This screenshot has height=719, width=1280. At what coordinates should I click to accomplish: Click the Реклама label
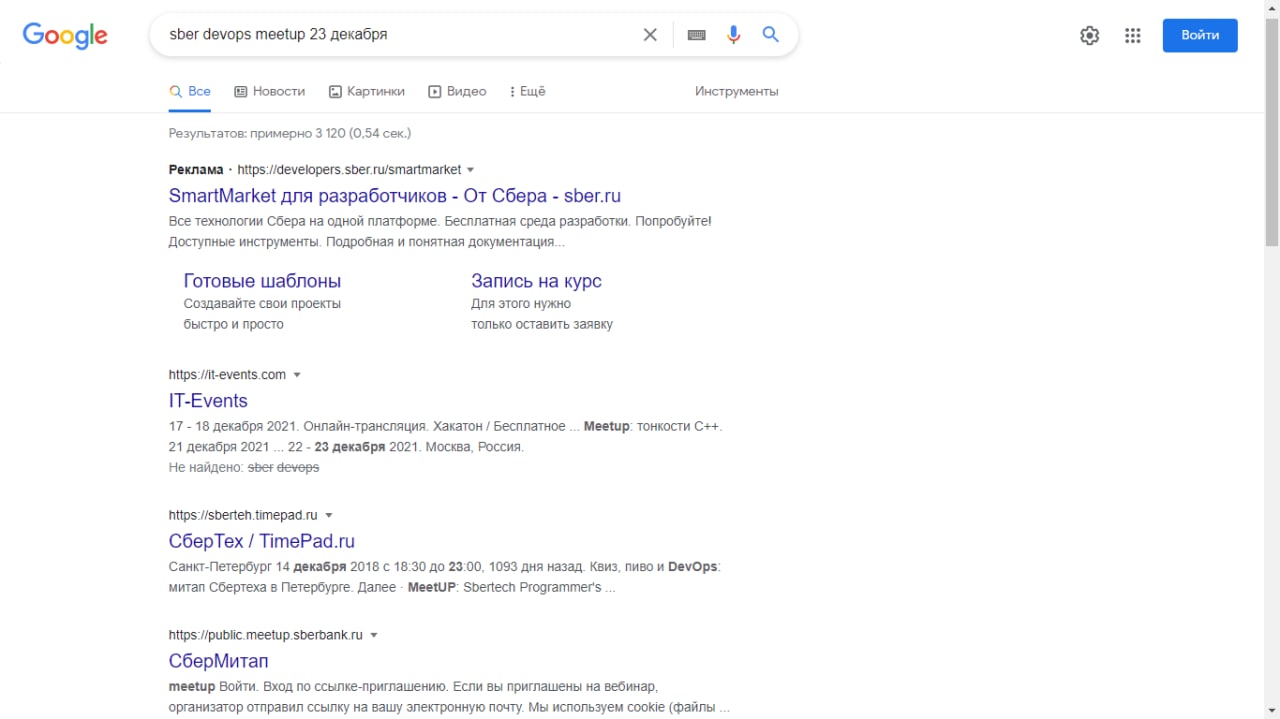(196, 170)
